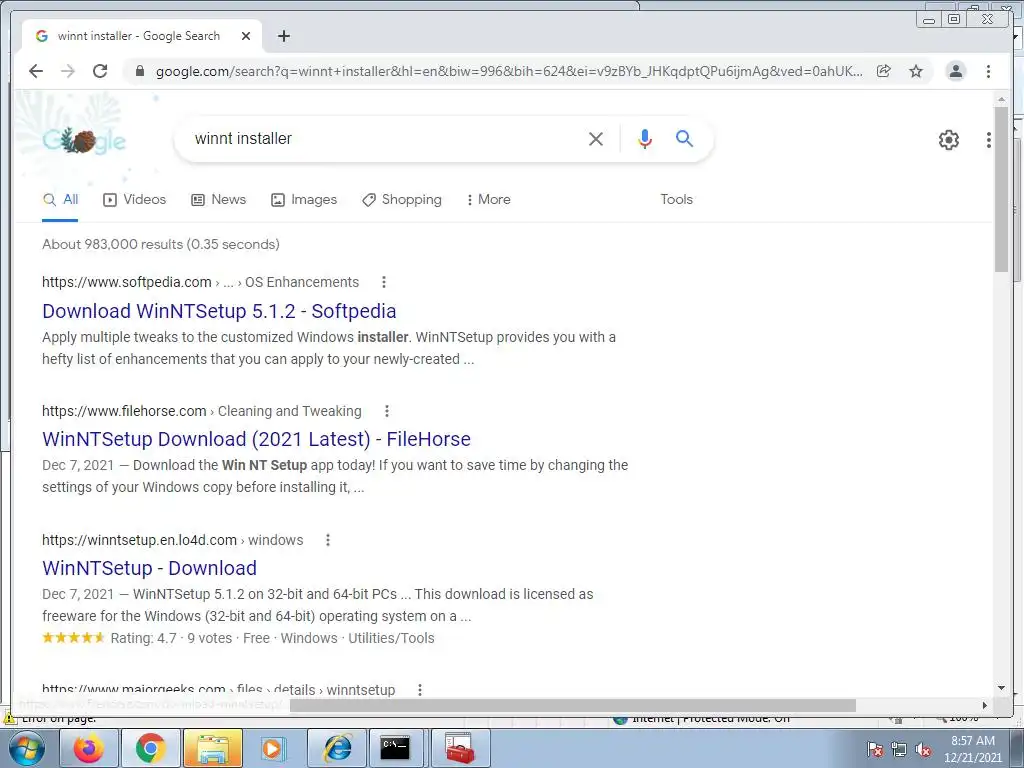Click the vertical scrollbar thumb
This screenshot has height=768, width=1024.
1002,189
